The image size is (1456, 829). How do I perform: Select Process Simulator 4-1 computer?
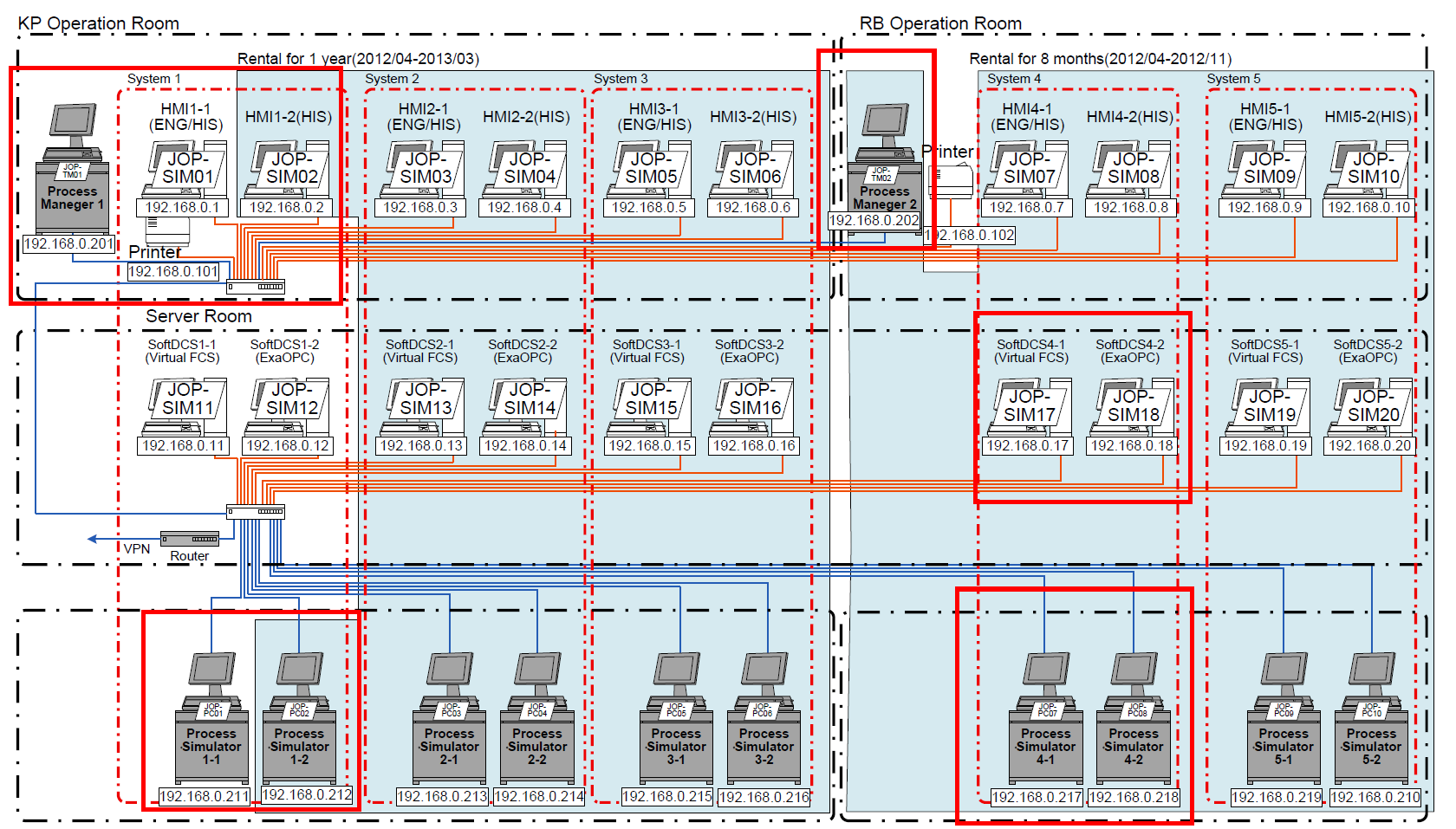tap(1046, 718)
